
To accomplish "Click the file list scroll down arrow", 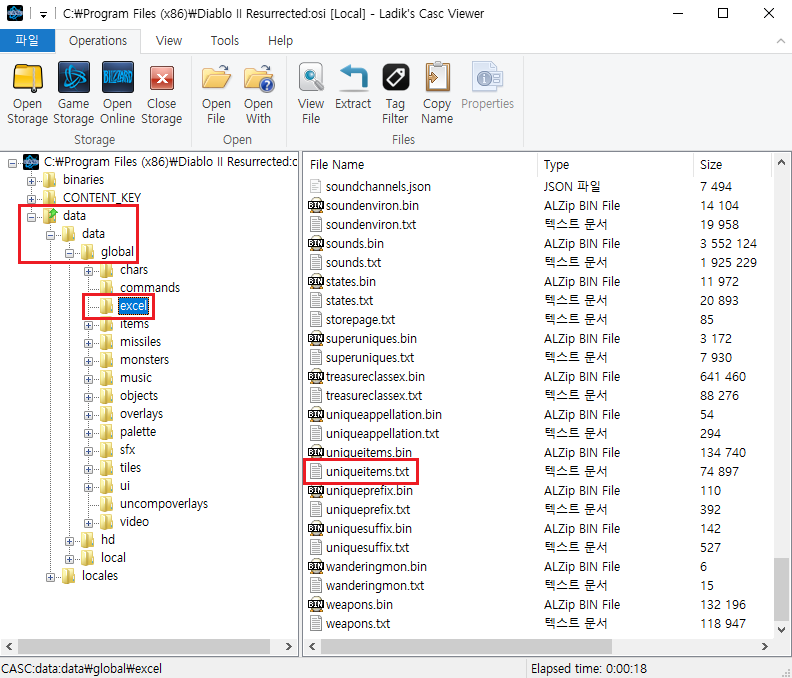I will [x=781, y=629].
